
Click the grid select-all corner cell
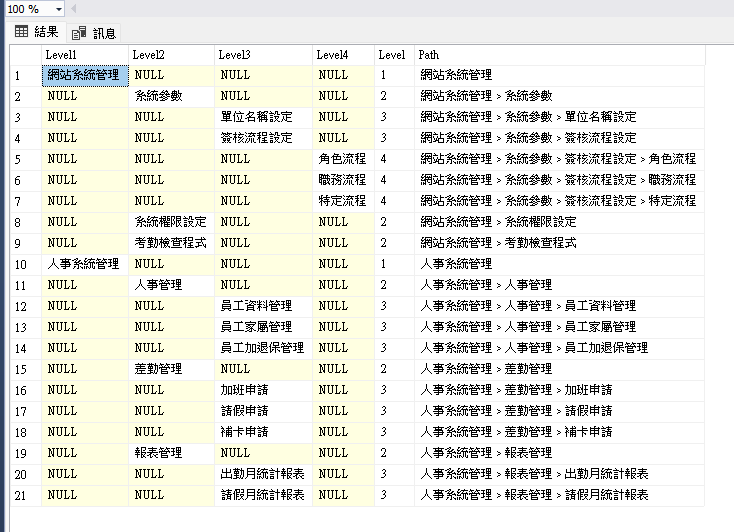(26, 55)
